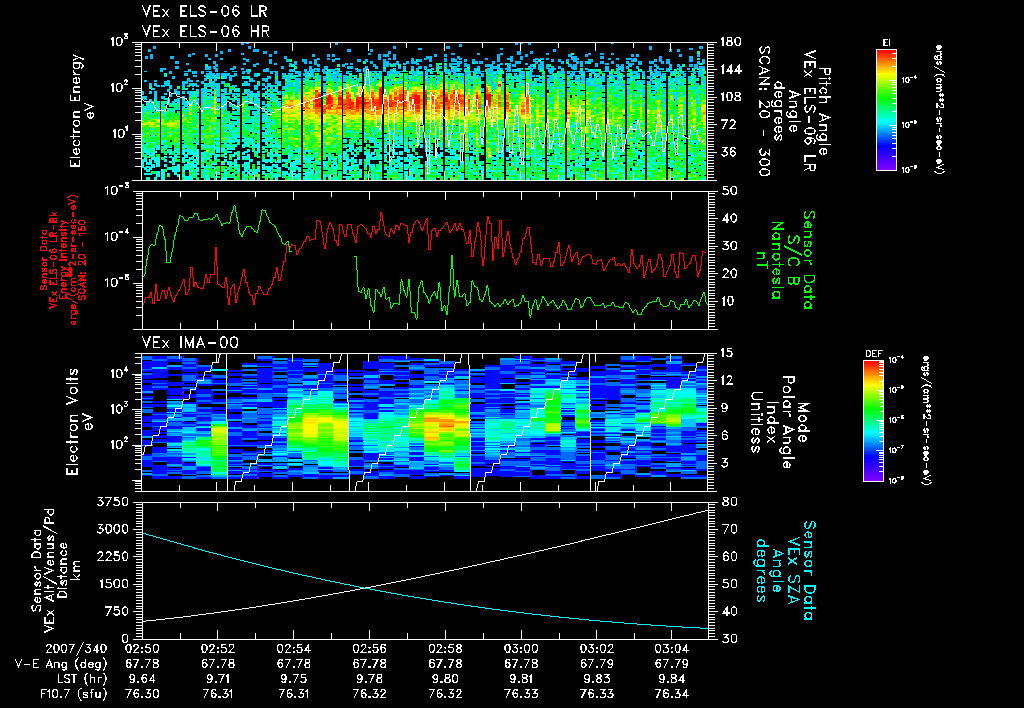Click the cyan "VEx SZA Angle" axis label
The image size is (1024, 708).
[784, 570]
